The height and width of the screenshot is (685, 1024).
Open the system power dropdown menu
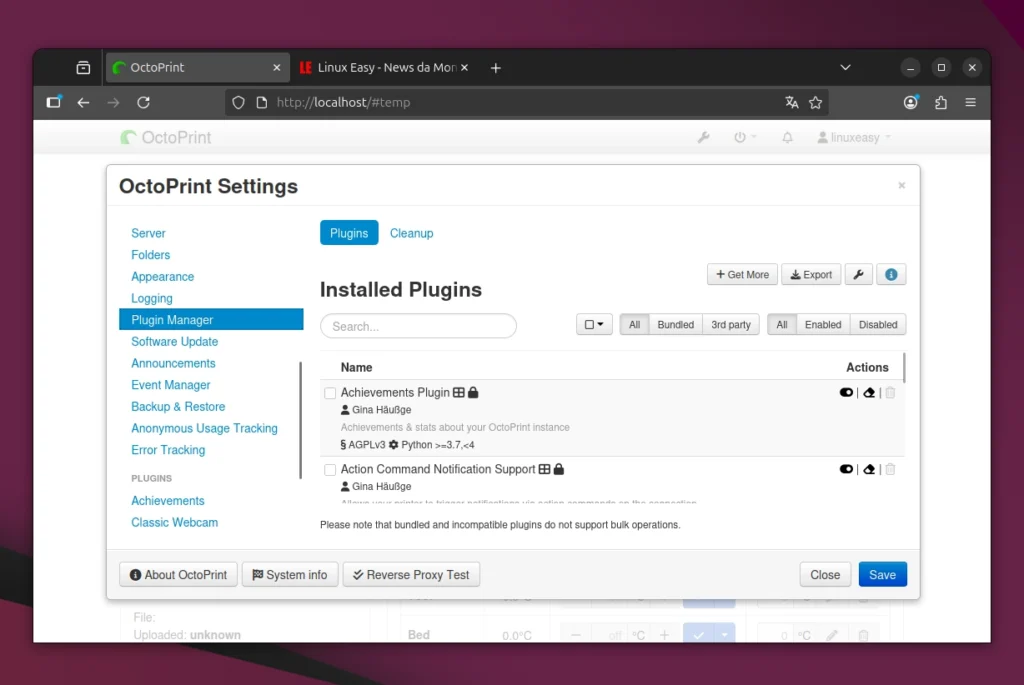click(x=745, y=138)
